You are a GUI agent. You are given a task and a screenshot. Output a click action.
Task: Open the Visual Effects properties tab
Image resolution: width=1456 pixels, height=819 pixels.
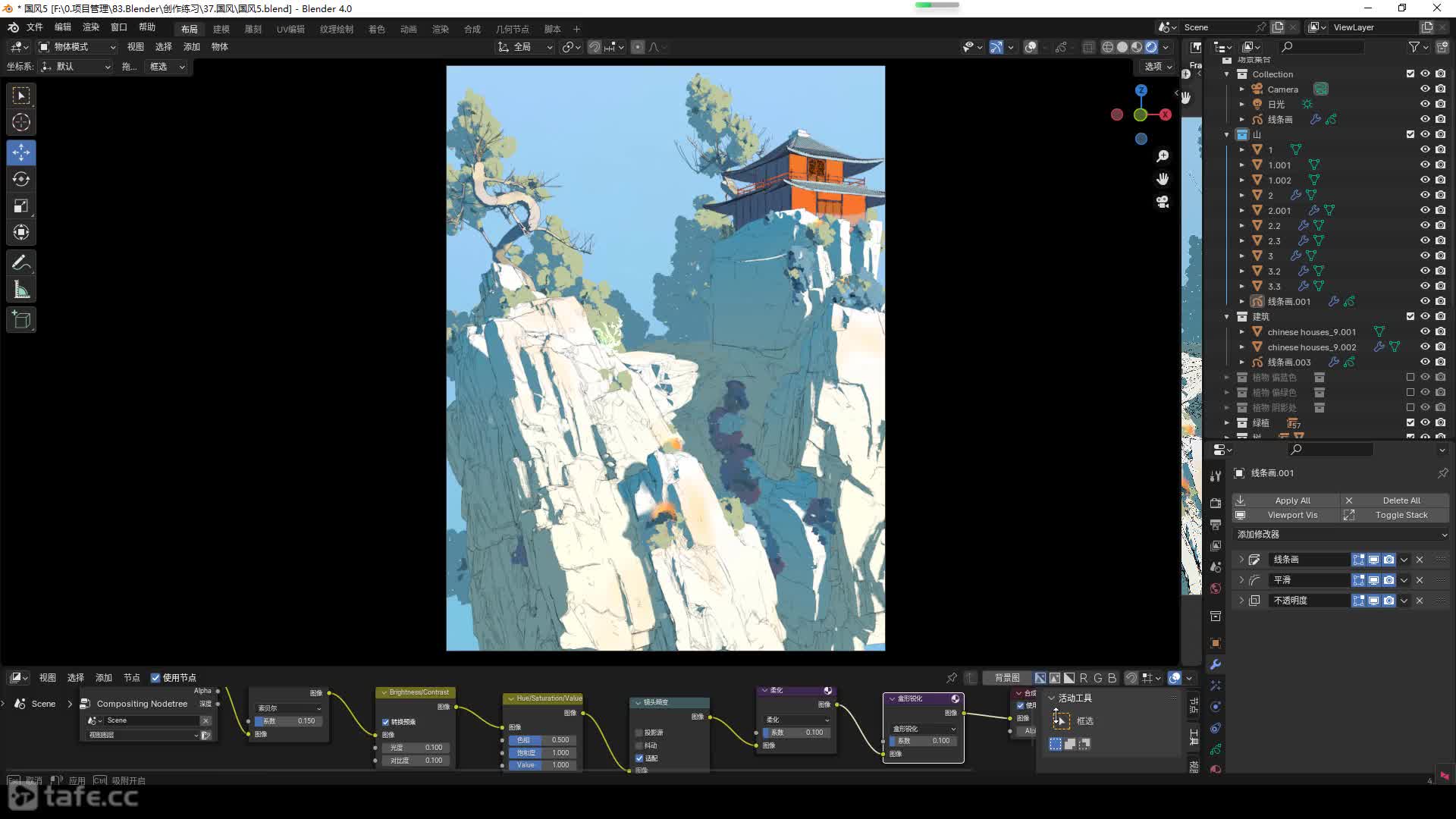(1216, 686)
